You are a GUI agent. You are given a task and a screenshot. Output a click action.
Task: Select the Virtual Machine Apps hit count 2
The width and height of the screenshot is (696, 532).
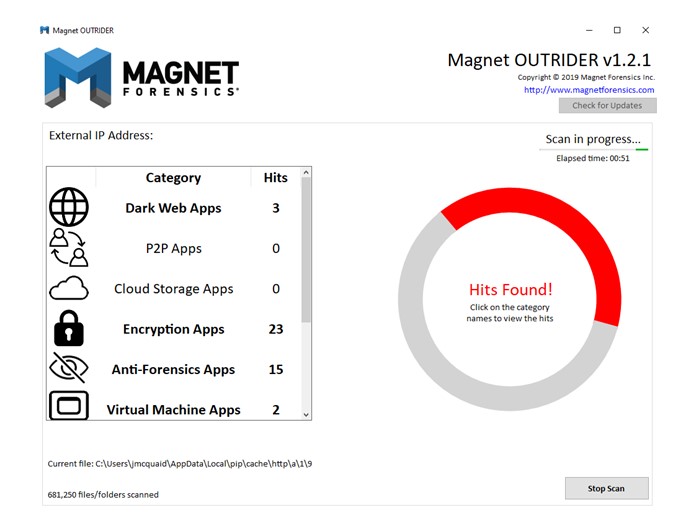coord(276,410)
